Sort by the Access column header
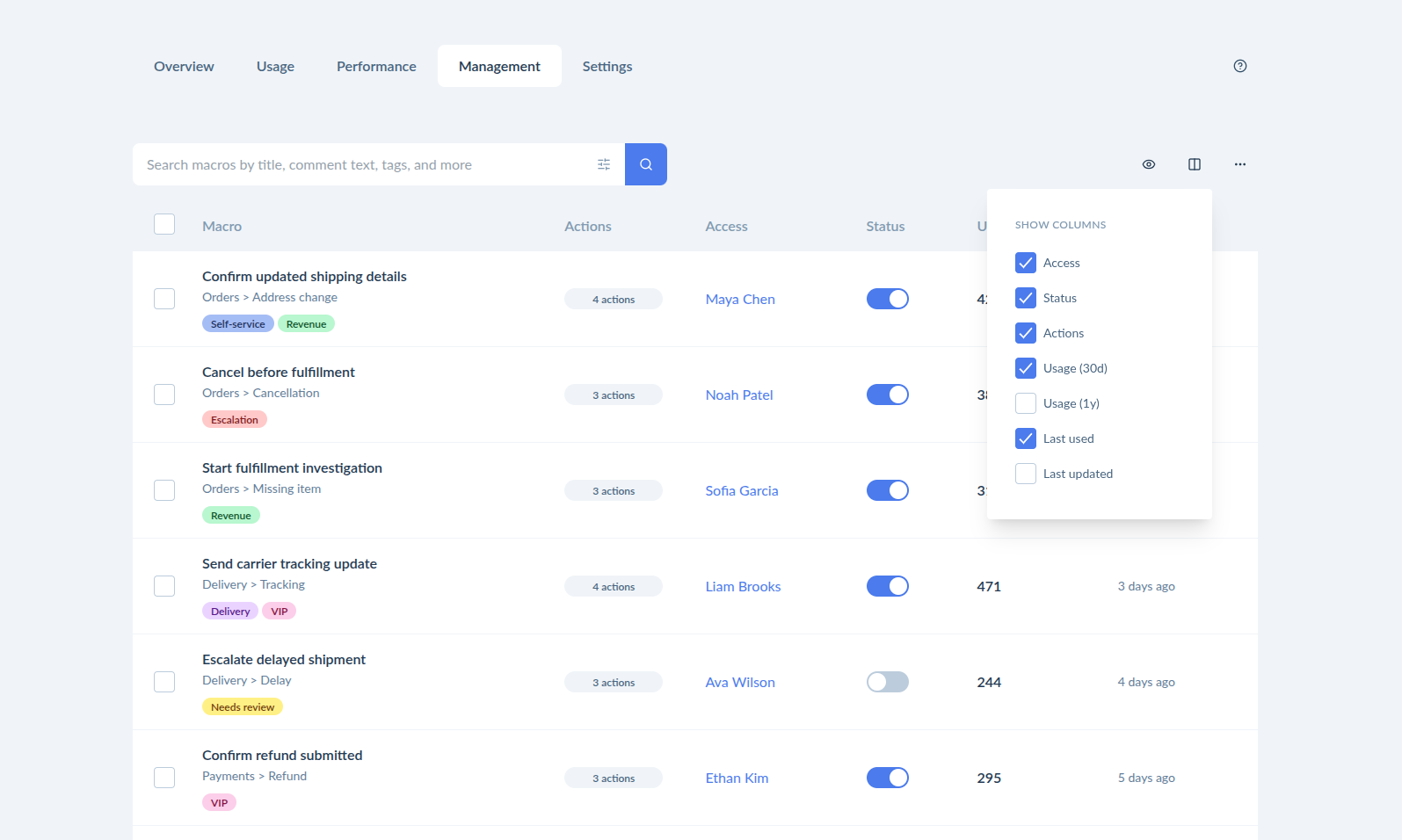1402x840 pixels. click(727, 226)
